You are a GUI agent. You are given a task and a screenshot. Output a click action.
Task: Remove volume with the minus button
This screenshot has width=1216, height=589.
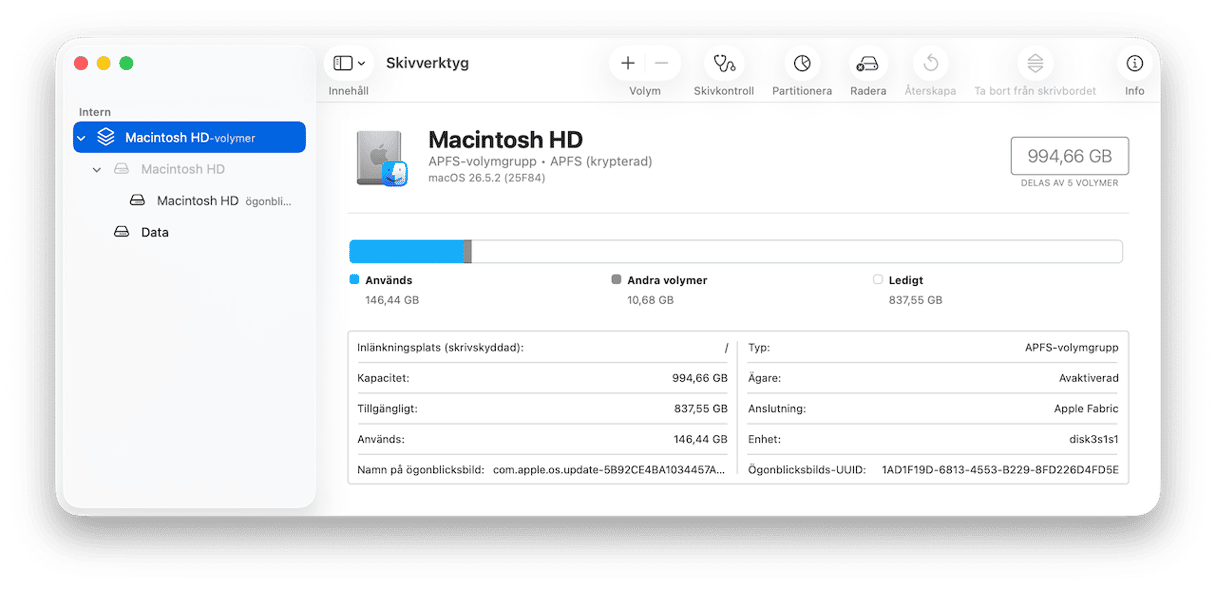click(661, 63)
